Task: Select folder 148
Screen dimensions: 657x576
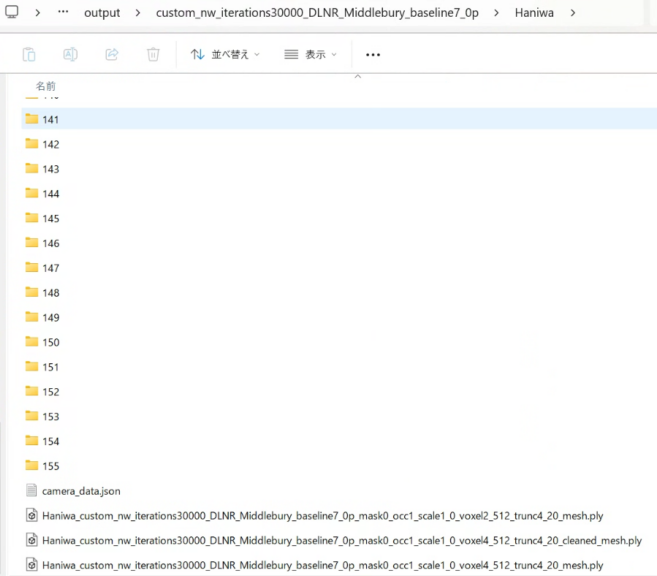Action: pos(50,293)
